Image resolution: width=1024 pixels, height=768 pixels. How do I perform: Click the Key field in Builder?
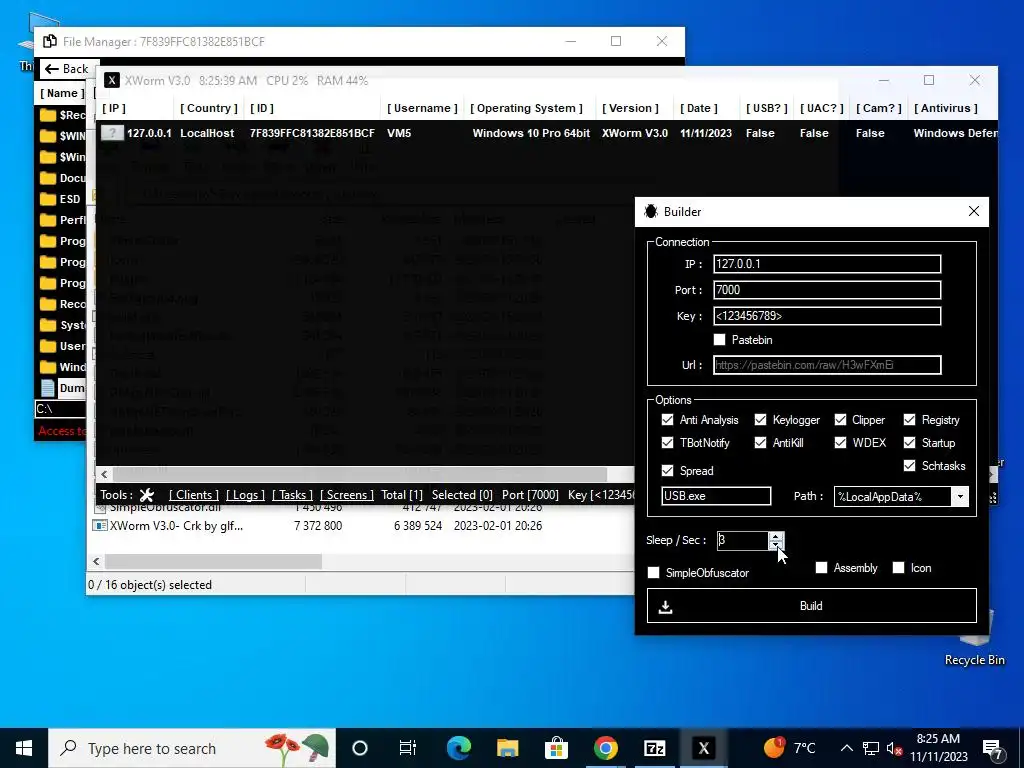click(827, 316)
